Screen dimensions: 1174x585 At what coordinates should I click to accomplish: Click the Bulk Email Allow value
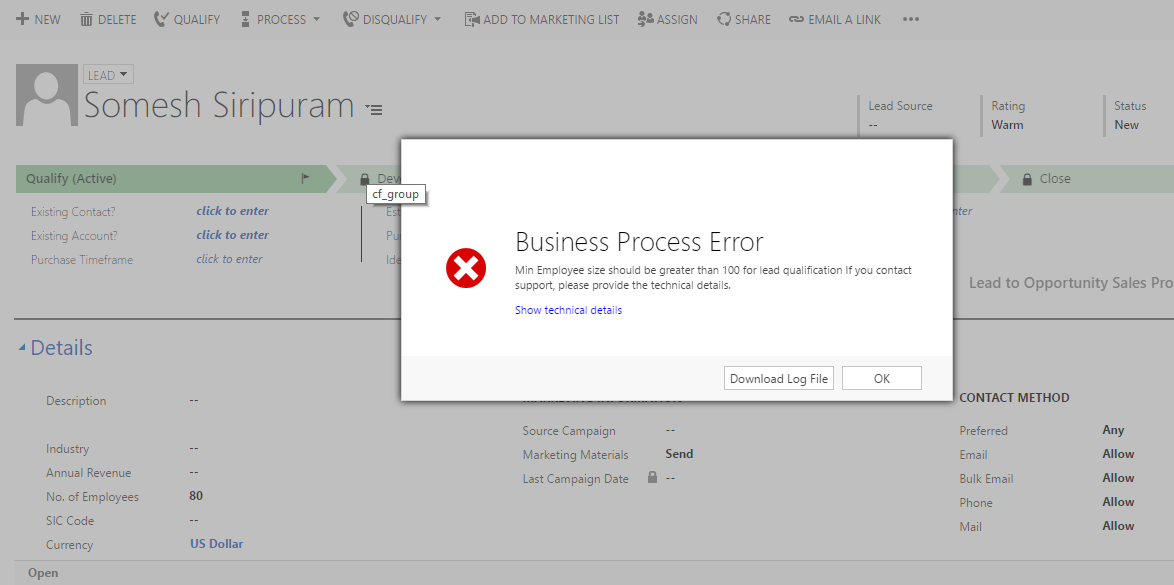point(1118,478)
